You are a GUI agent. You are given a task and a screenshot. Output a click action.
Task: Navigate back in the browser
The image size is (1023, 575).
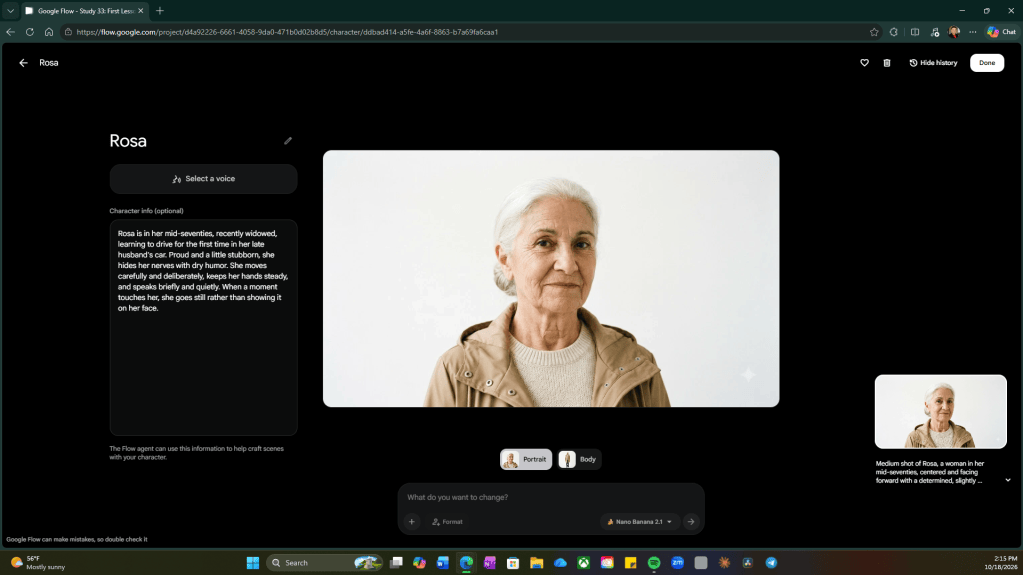click(10, 32)
